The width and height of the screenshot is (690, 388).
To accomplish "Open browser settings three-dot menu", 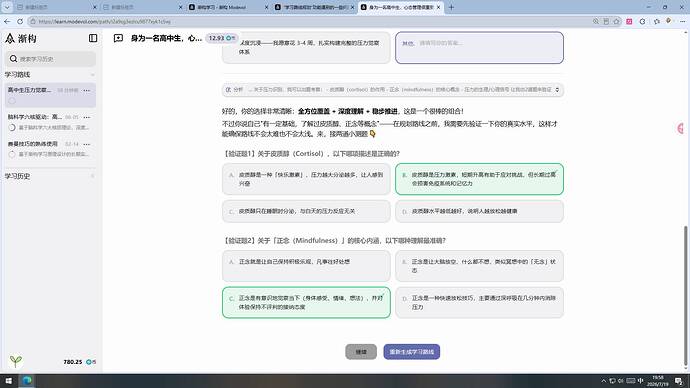I will [x=683, y=21].
